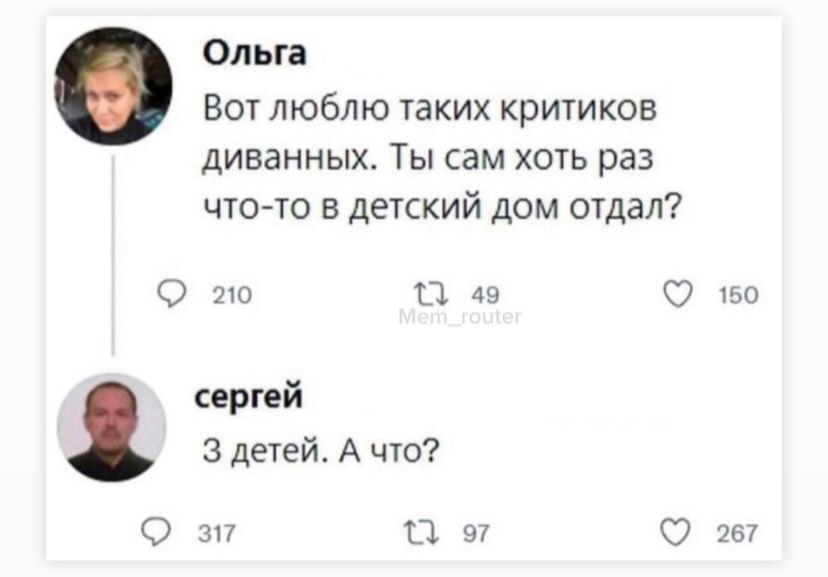Image resolution: width=828 pixels, height=577 pixels.
Task: Click the like count 150
Action: (x=738, y=295)
